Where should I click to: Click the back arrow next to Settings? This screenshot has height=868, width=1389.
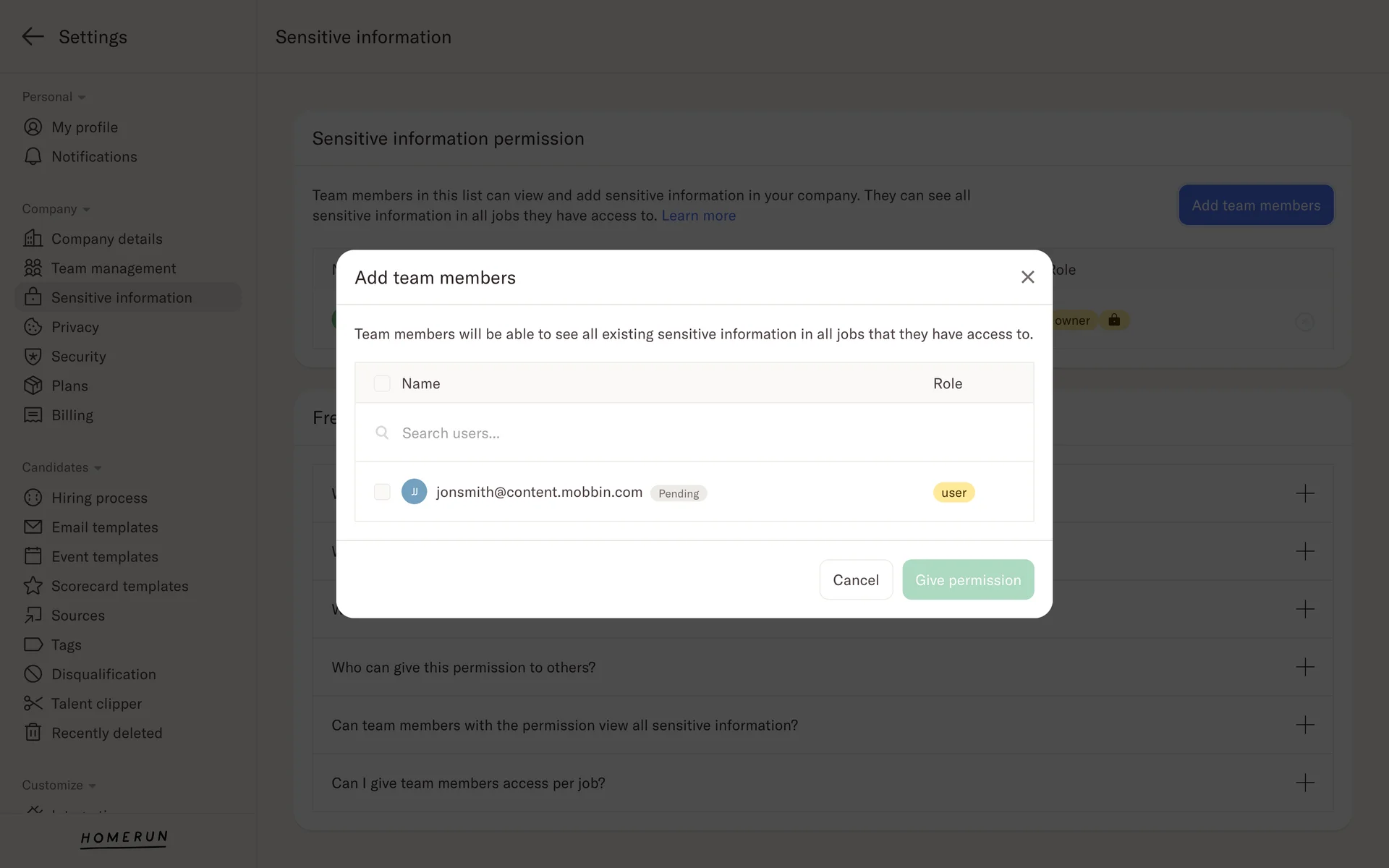pyautogui.click(x=33, y=36)
